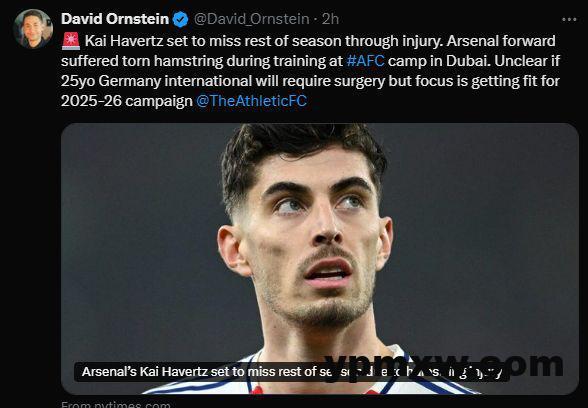The image size is (588, 408).
Task: Open David Ornstein's profile avatar
Action: tap(33, 29)
